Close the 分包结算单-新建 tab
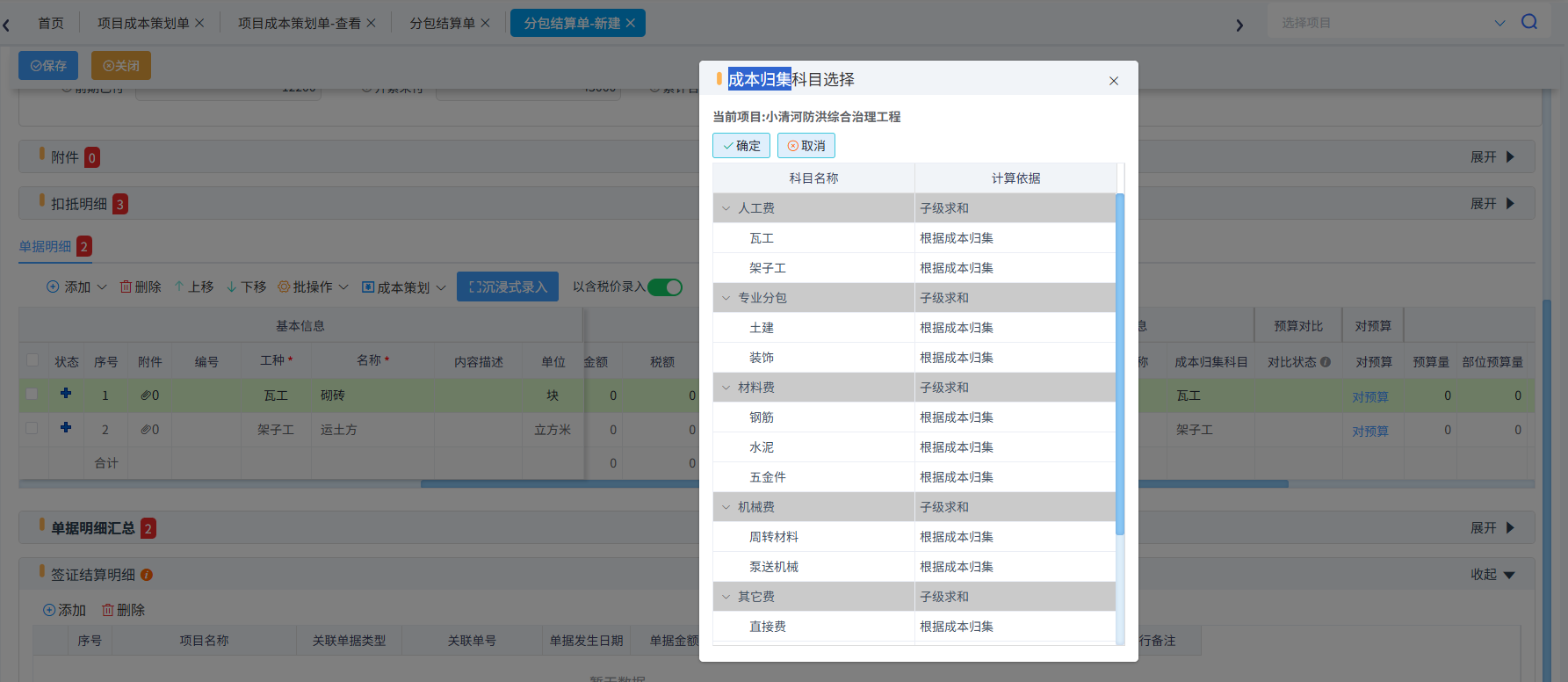The image size is (1568, 682). pyautogui.click(x=630, y=23)
